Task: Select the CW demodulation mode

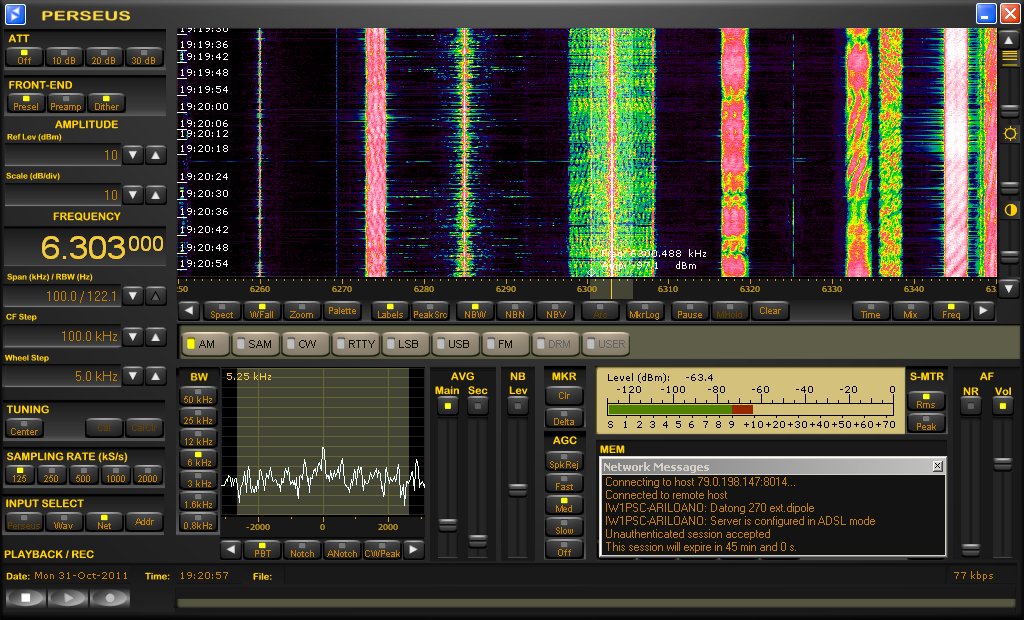Action: (305, 344)
